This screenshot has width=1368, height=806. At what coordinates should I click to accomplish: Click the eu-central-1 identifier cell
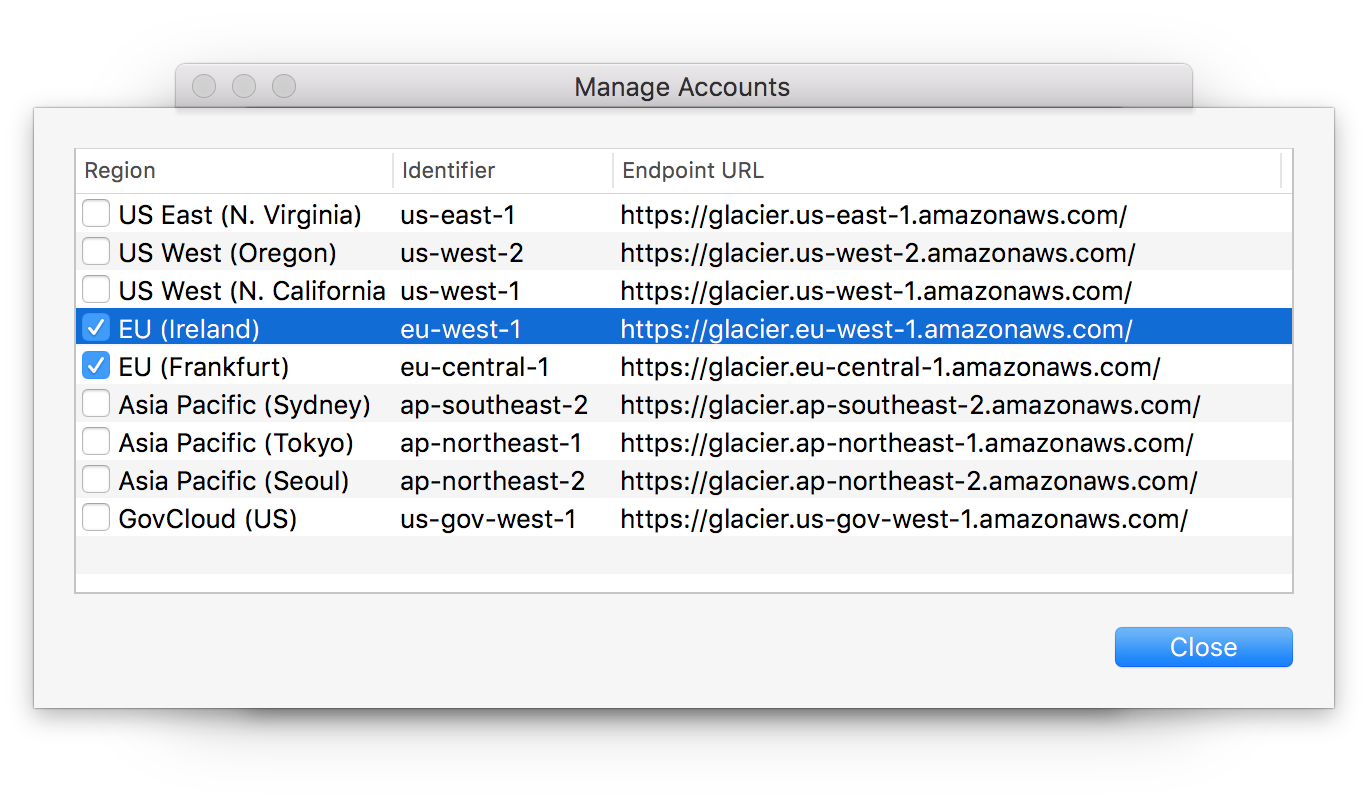click(x=474, y=367)
